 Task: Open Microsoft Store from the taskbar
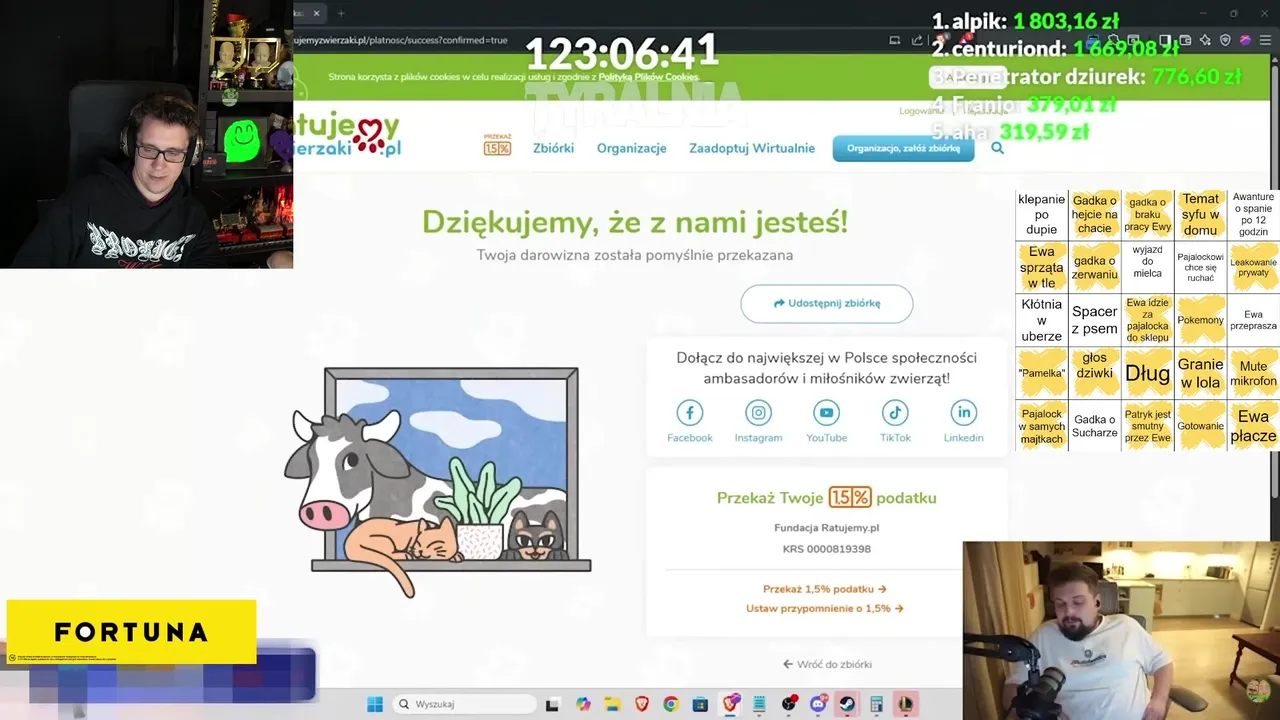click(700, 704)
